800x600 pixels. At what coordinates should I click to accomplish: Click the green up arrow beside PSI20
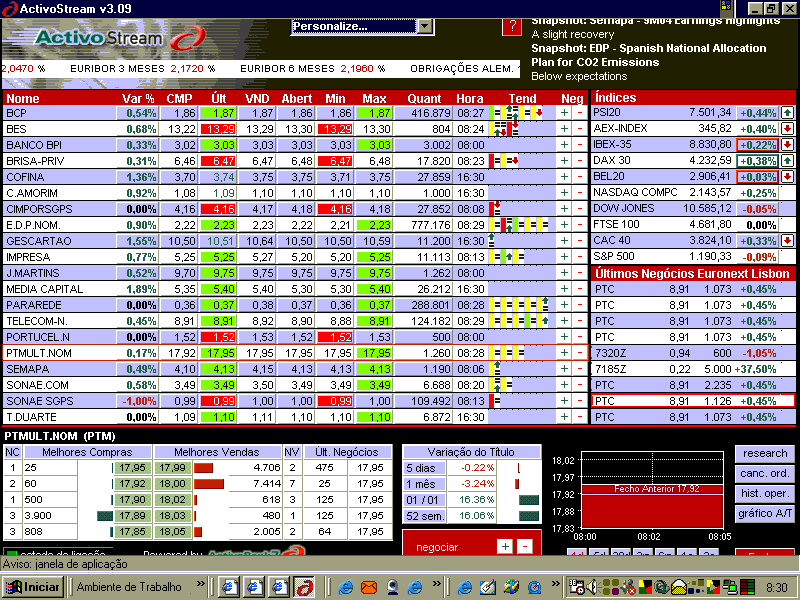(x=787, y=113)
